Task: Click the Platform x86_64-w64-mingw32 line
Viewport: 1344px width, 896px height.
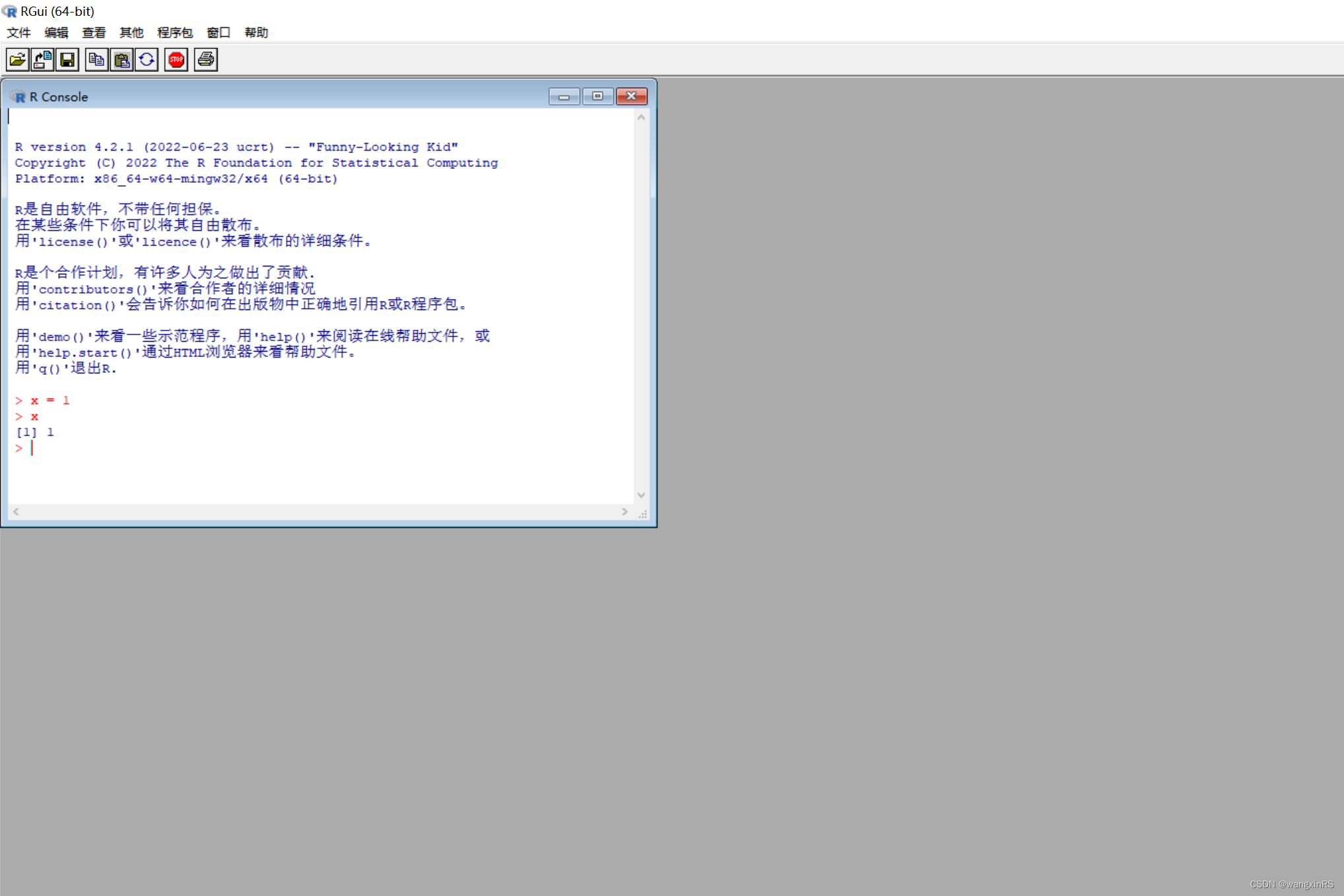Action: tap(176, 178)
